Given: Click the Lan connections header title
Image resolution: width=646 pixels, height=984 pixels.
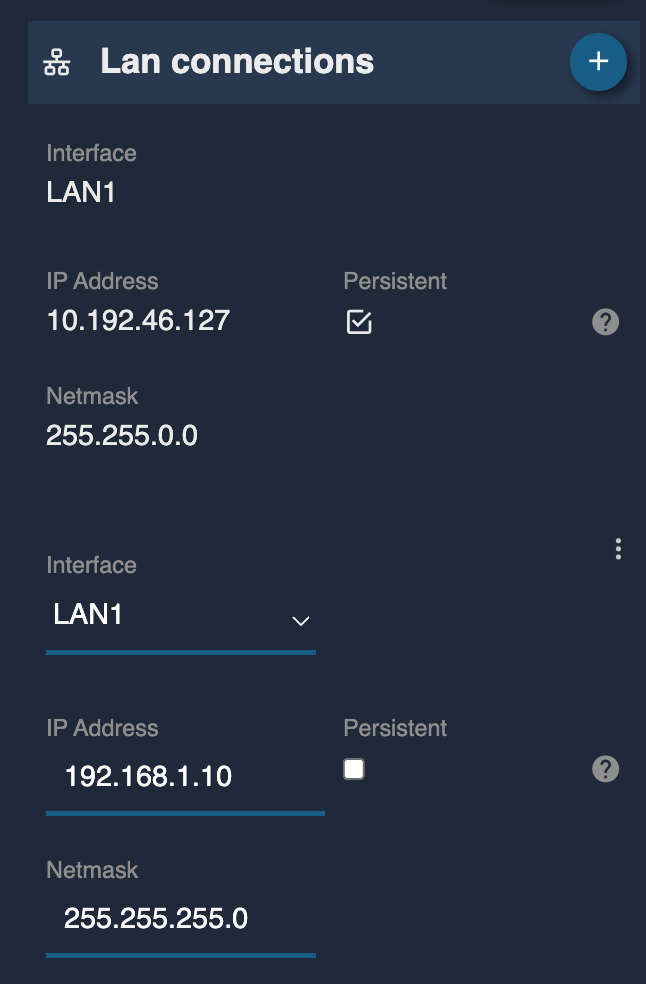Looking at the screenshot, I should tap(237, 62).
